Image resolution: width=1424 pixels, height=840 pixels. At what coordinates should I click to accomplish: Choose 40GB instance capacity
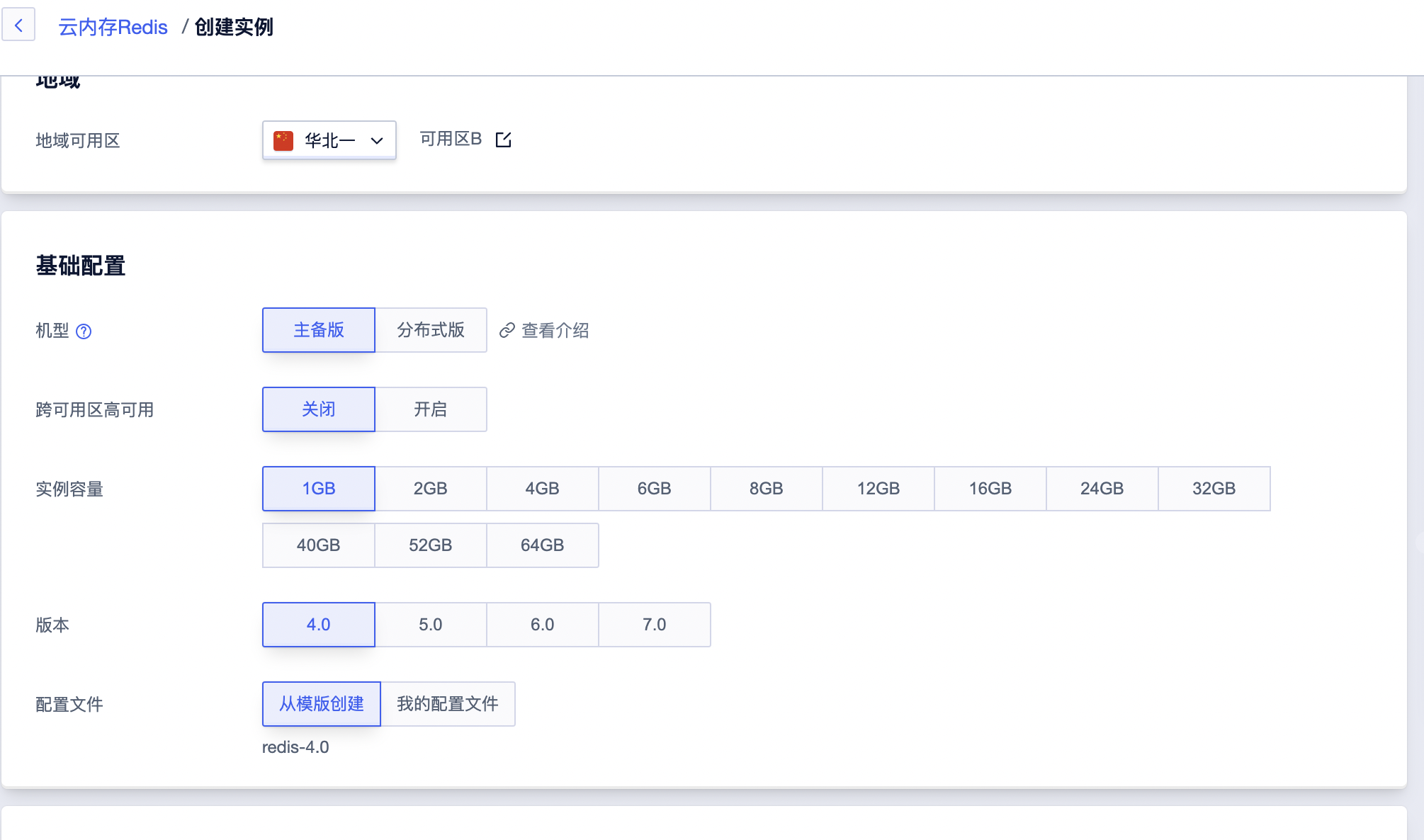point(318,545)
